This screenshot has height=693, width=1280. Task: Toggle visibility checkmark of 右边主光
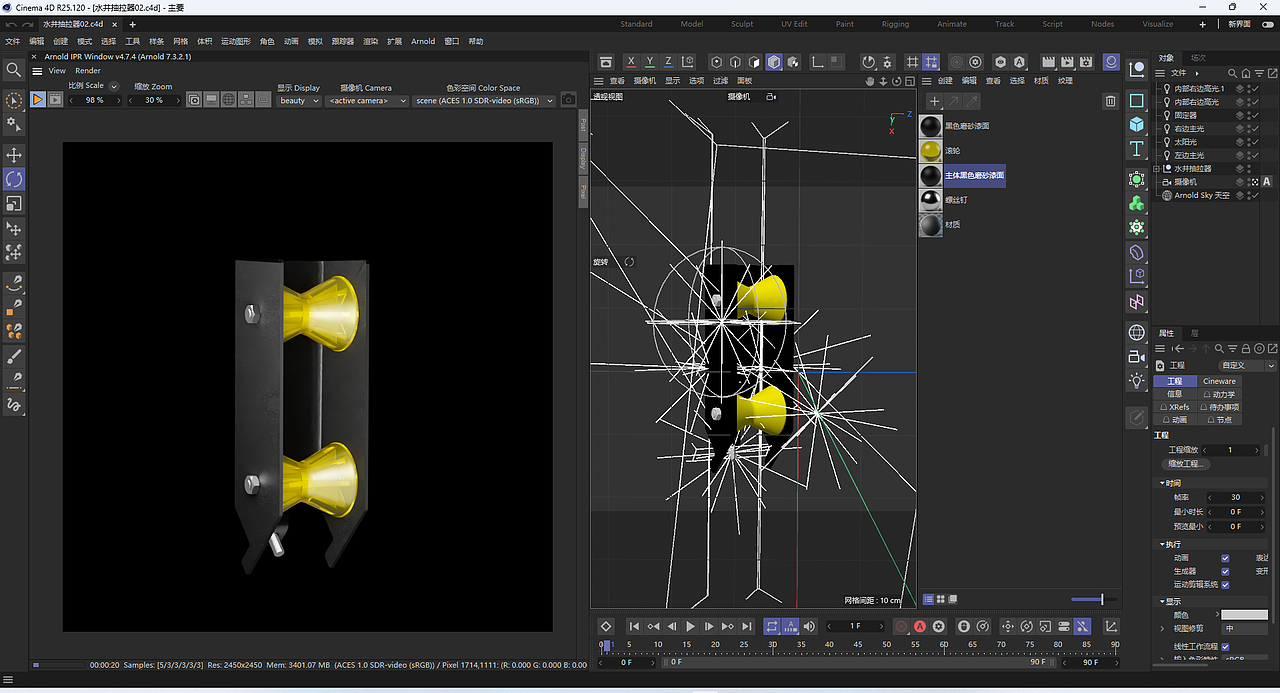[x=1253, y=129]
